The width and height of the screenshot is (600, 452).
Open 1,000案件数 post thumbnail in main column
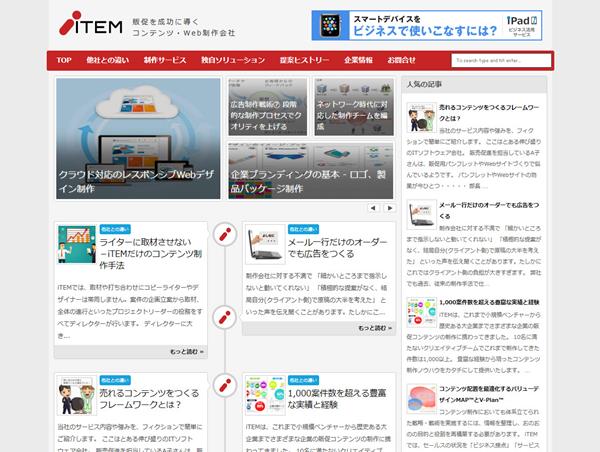click(x=265, y=395)
